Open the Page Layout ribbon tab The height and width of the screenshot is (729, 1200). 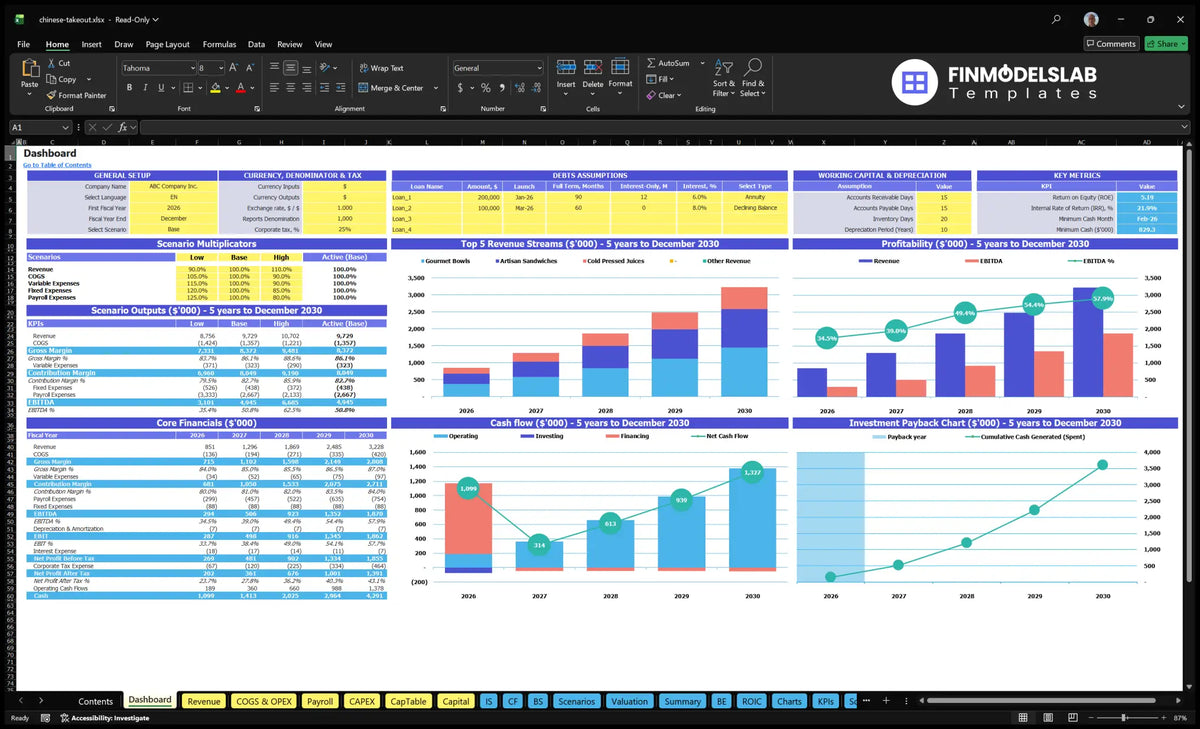click(x=167, y=44)
